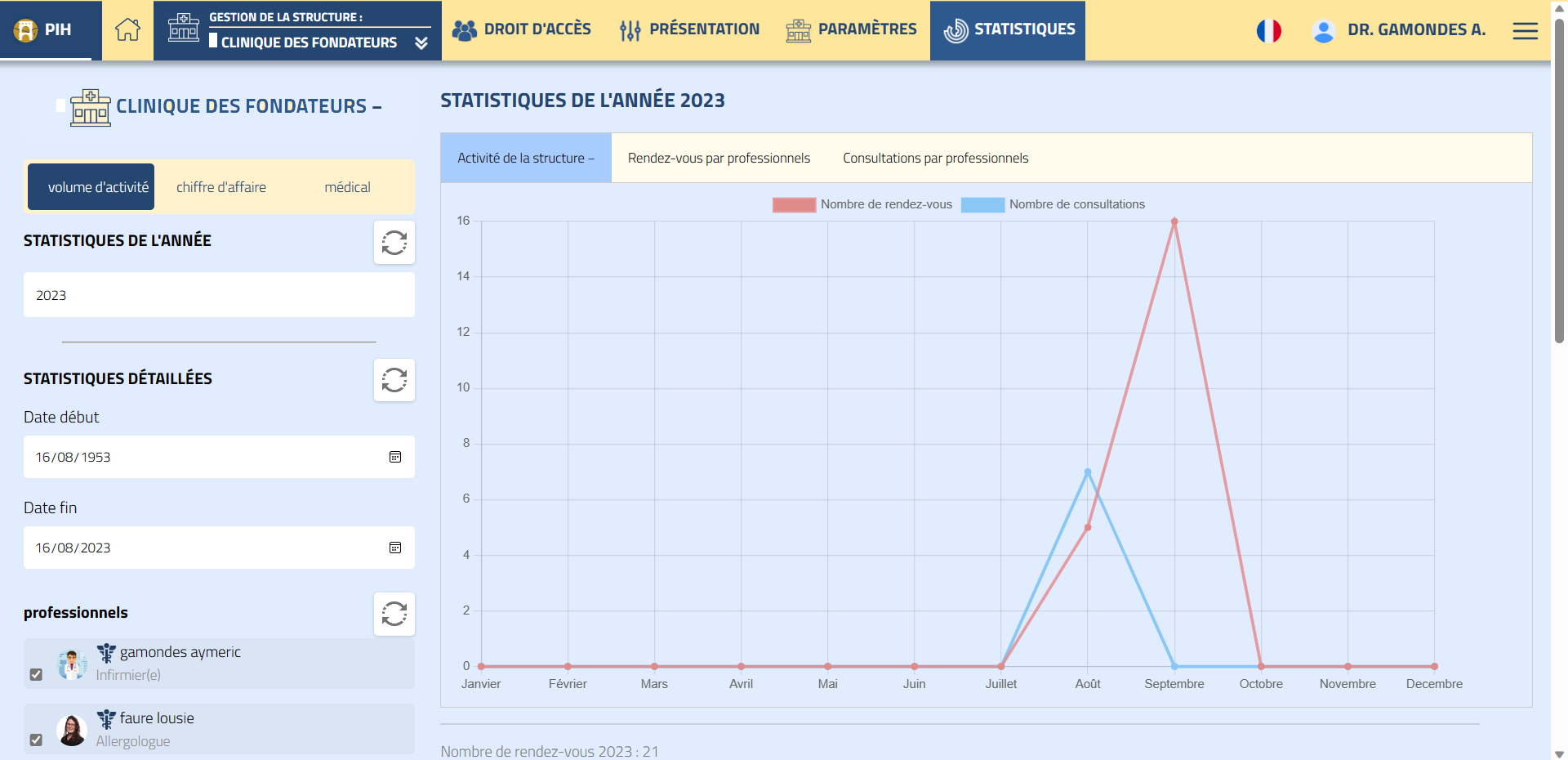Viewport: 1568px width, 760px height.
Task: Select the médical statistics button
Action: pos(347,187)
